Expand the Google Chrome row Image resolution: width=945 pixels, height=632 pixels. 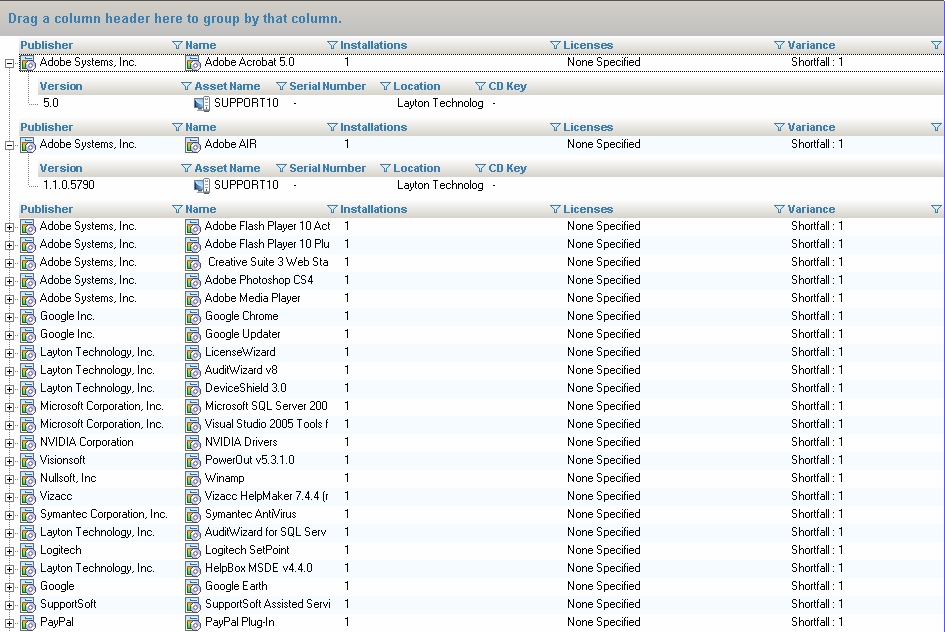[9, 318]
